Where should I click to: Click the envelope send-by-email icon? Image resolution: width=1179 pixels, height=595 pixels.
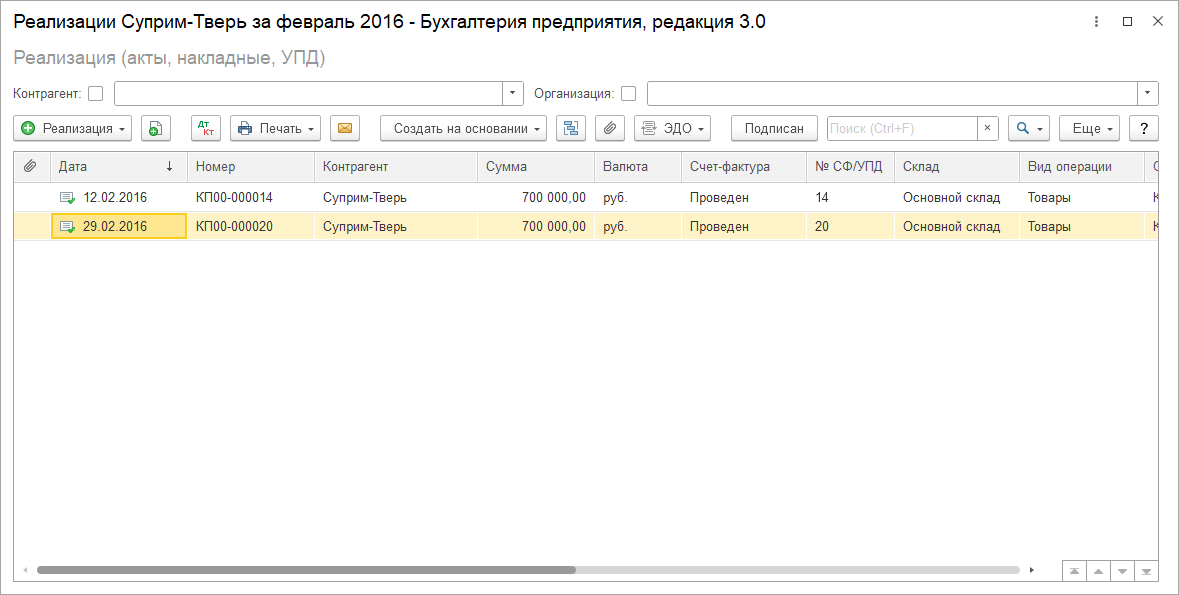coord(344,129)
